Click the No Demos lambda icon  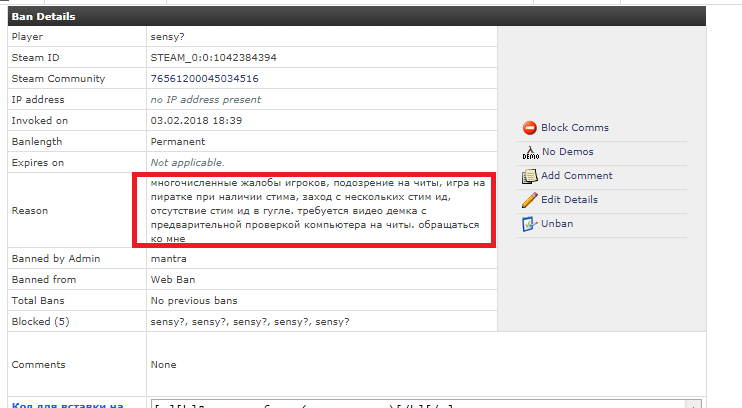coord(530,152)
